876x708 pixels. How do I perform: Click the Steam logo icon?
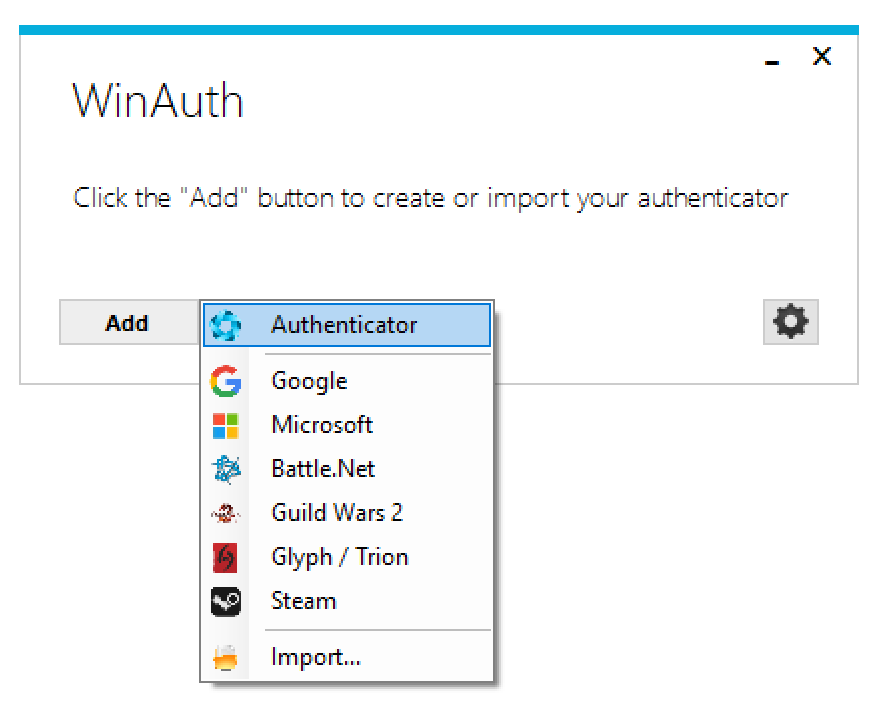[226, 601]
